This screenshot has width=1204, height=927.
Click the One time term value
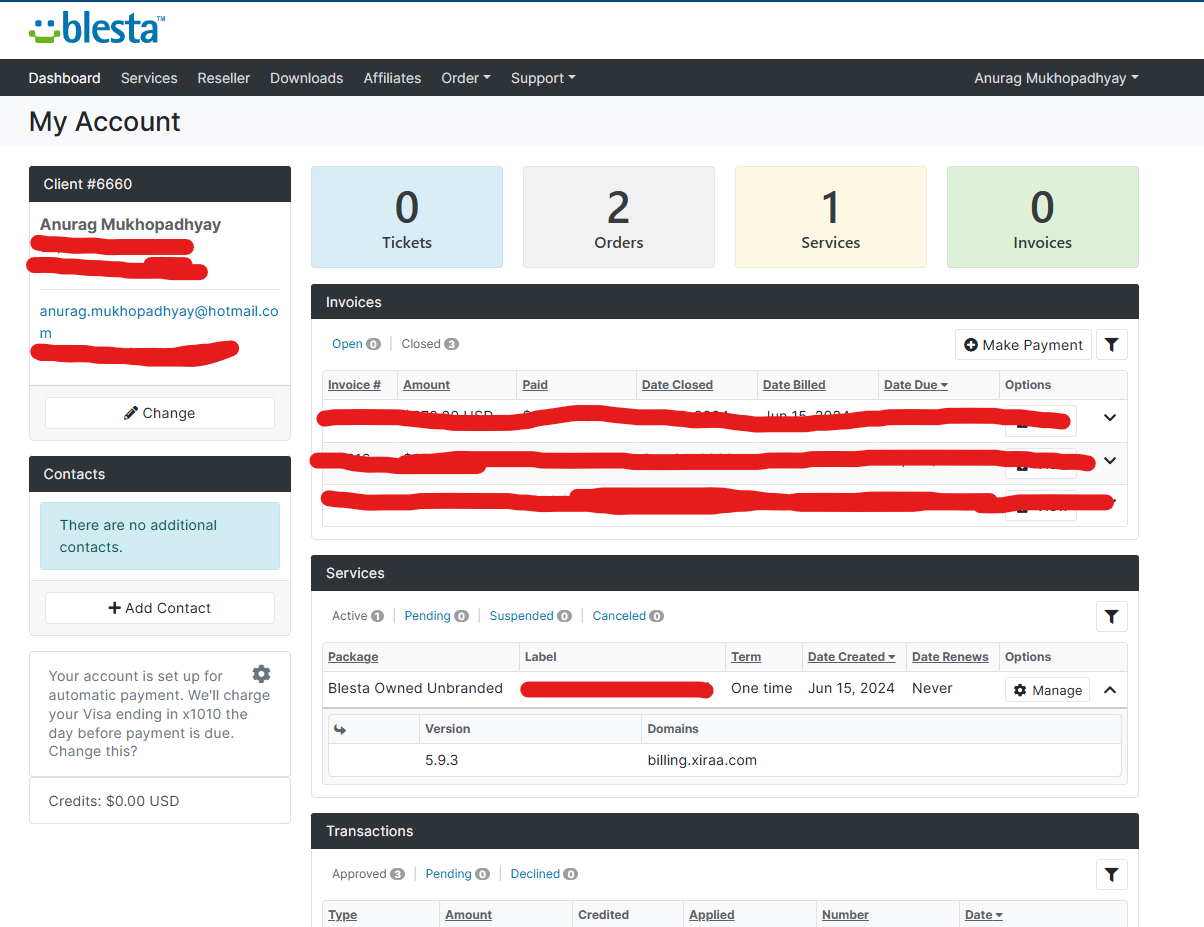761,689
